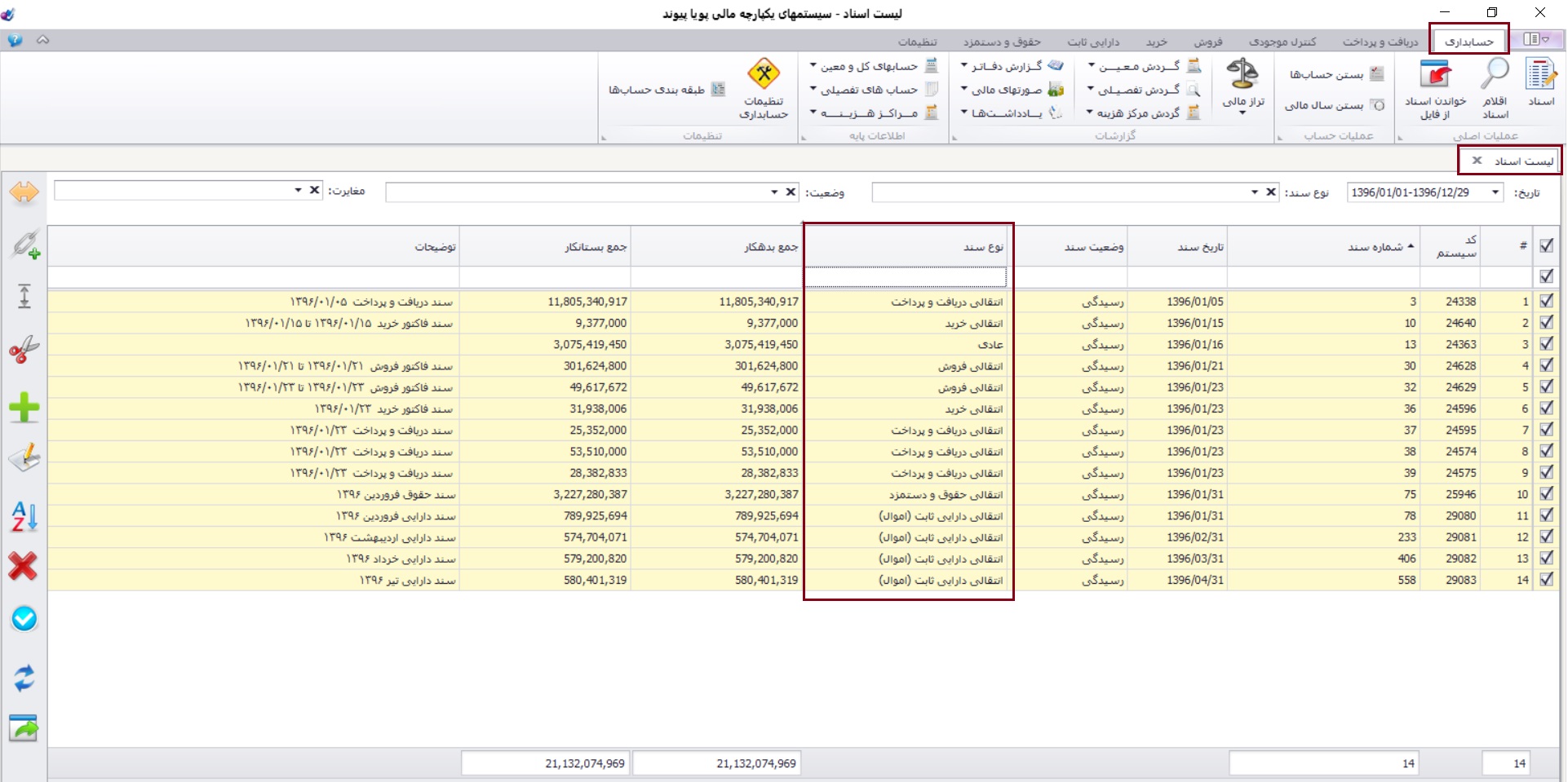The height and width of the screenshot is (782, 1568).
Task: Click بستن سال مالی fiscal year item
Action: (1334, 105)
